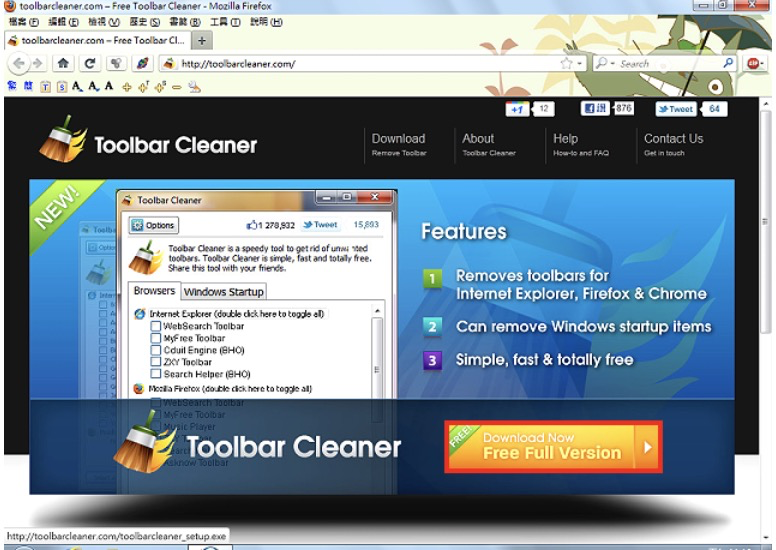The width and height of the screenshot is (776, 550).
Task: Tick the Cduit Engine (BHO) checkbox
Action: click(155, 350)
